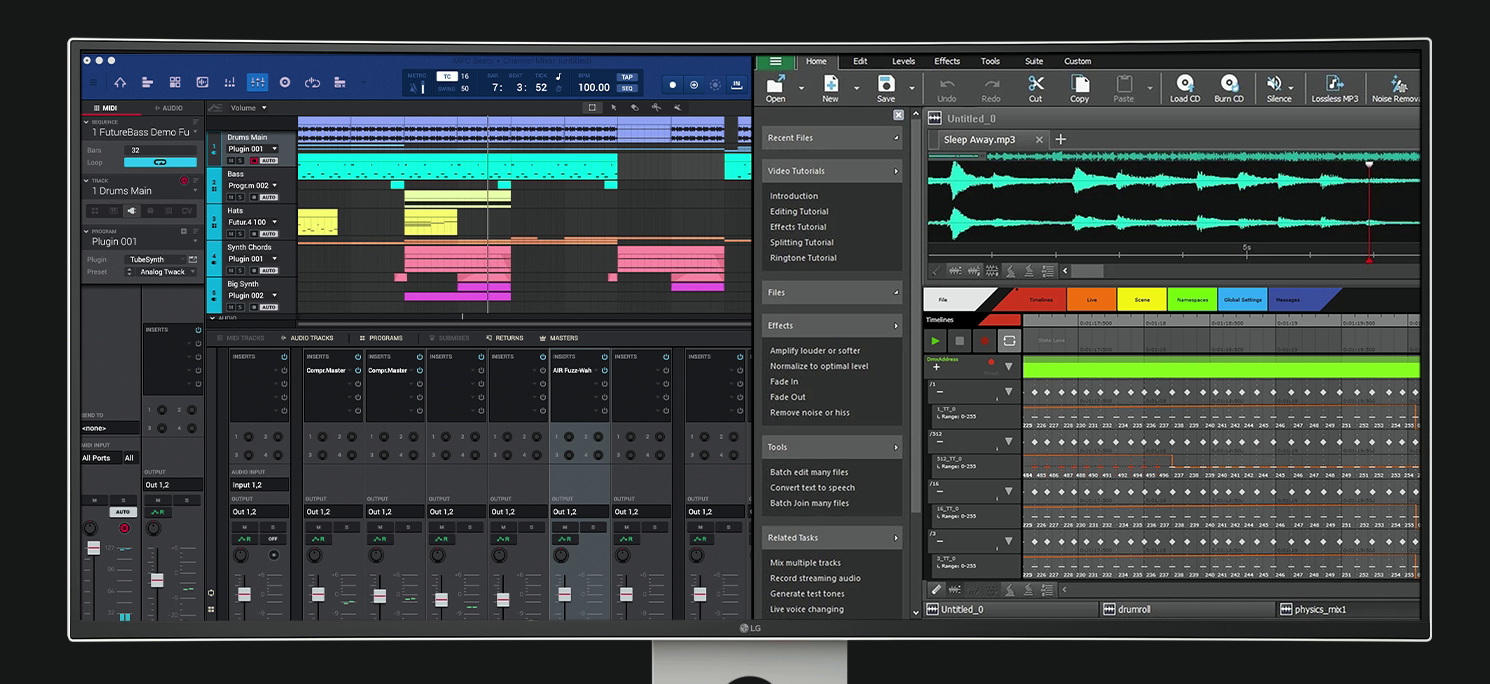Screen dimensions: 1490x684
Task: Open the Volume automation dropdown
Action: (x=248, y=108)
